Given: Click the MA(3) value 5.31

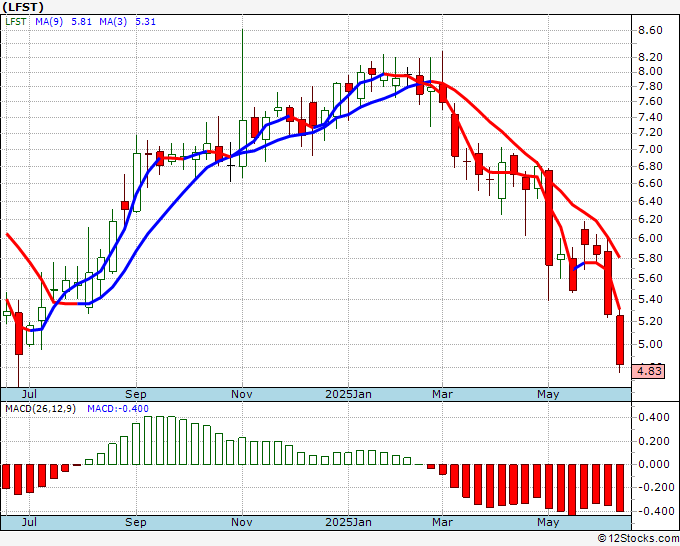Looking at the screenshot, I should (x=145, y=22).
